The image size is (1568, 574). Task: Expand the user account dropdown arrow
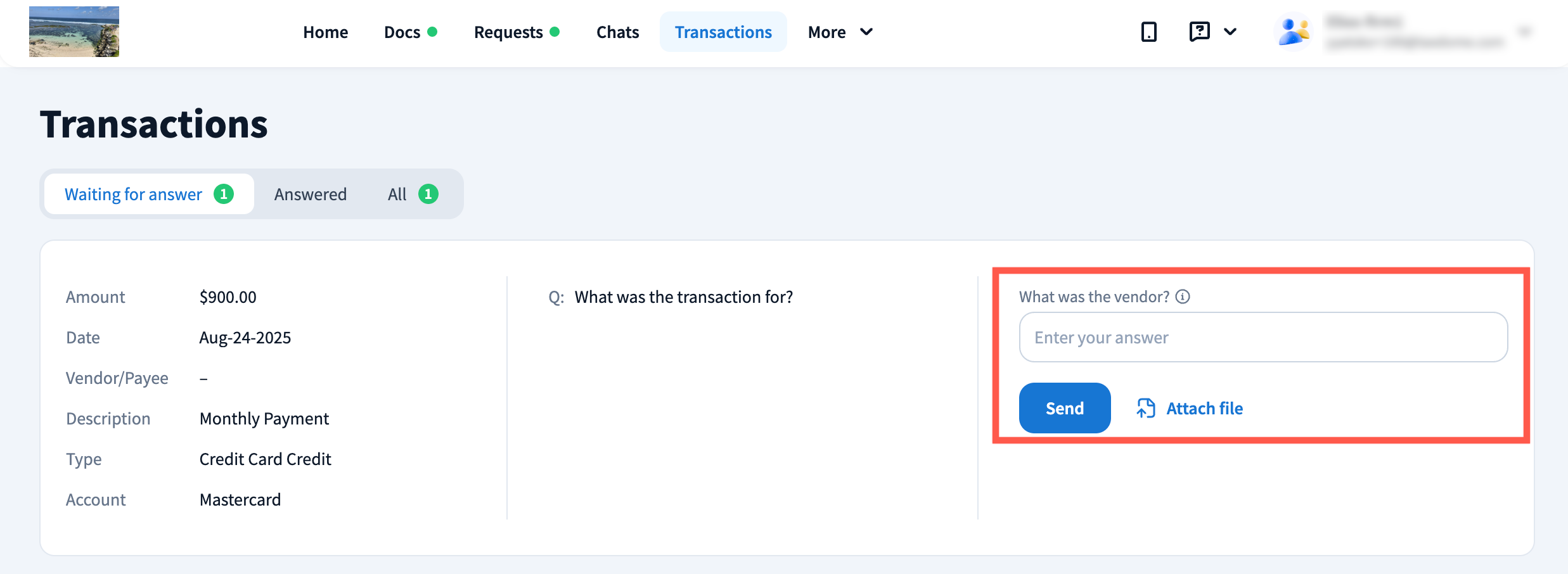[1525, 32]
